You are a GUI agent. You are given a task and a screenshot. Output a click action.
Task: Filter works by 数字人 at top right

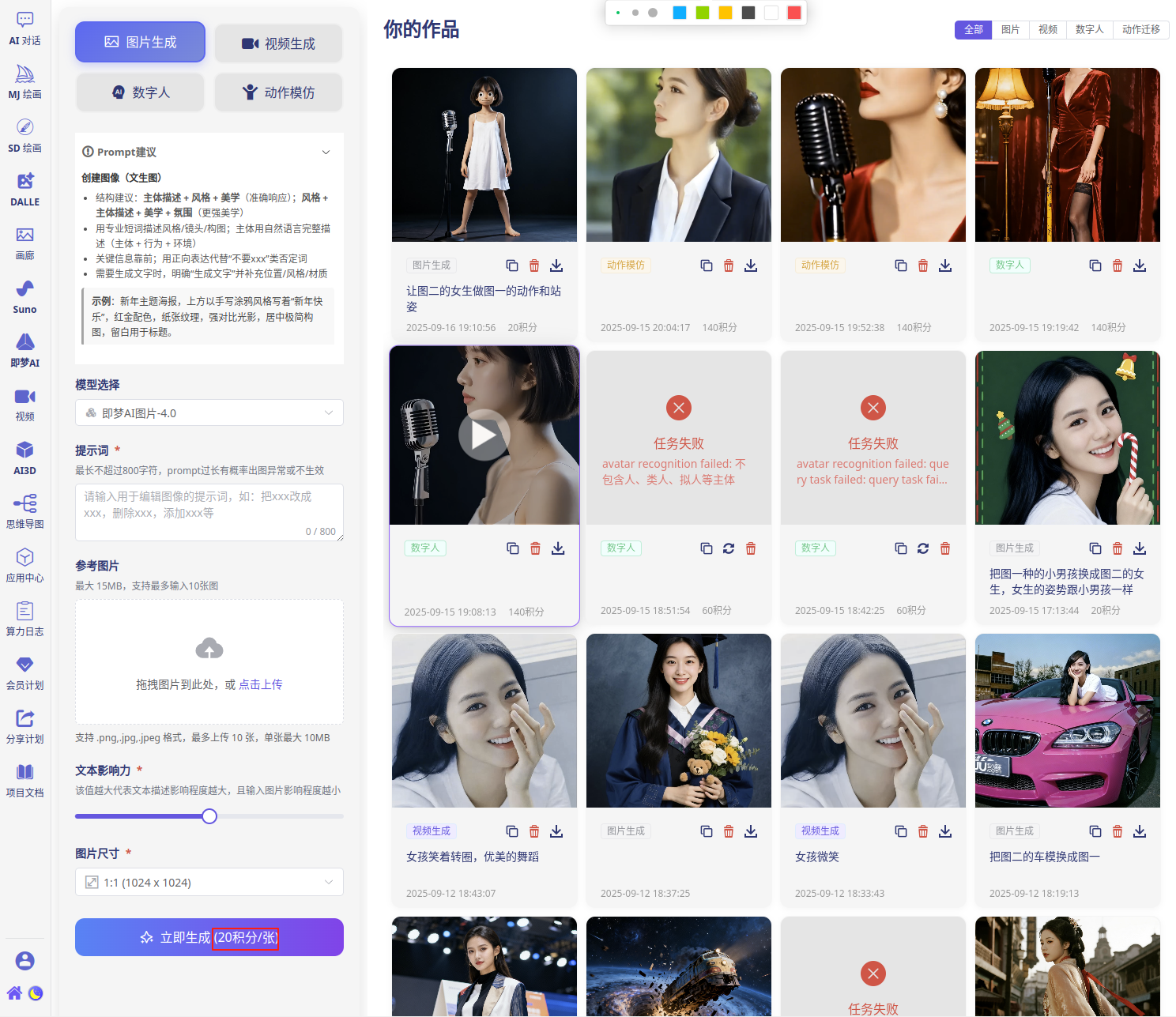pos(1090,29)
